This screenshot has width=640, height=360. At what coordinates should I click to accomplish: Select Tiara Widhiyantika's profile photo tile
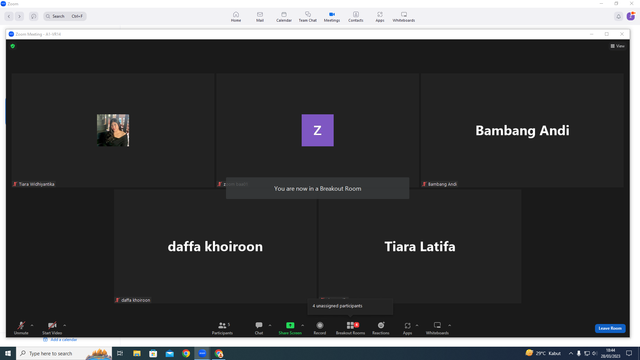[113, 130]
